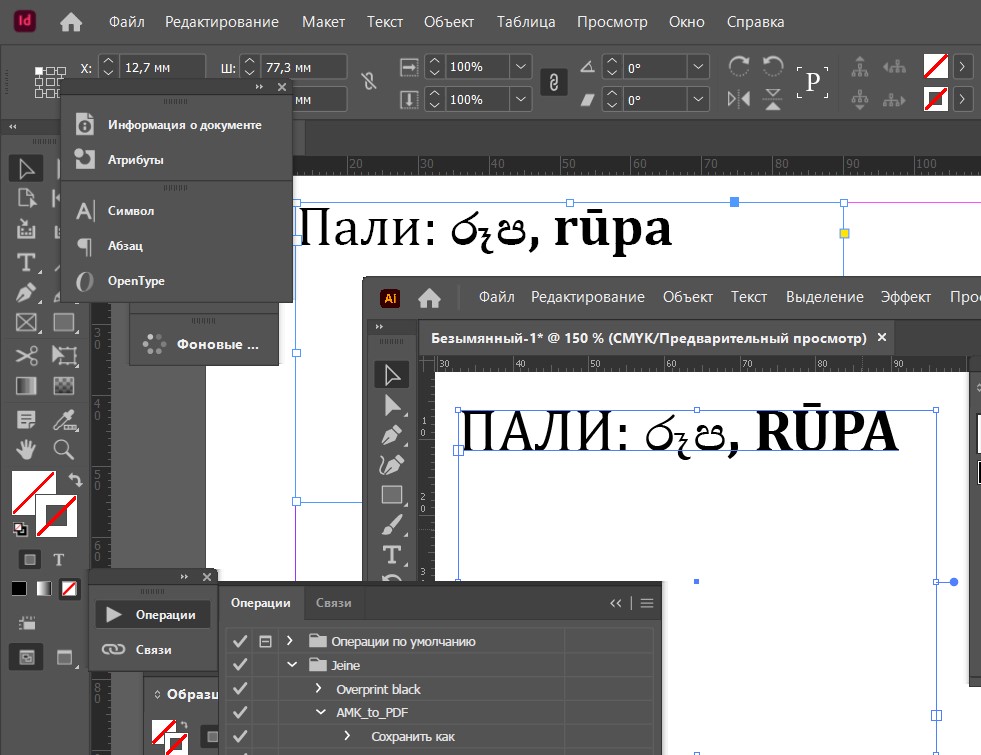Viewport: 981px width, 755px height.
Task: Open the 'Информация о документе' panel
Action: pyautogui.click(x=184, y=125)
